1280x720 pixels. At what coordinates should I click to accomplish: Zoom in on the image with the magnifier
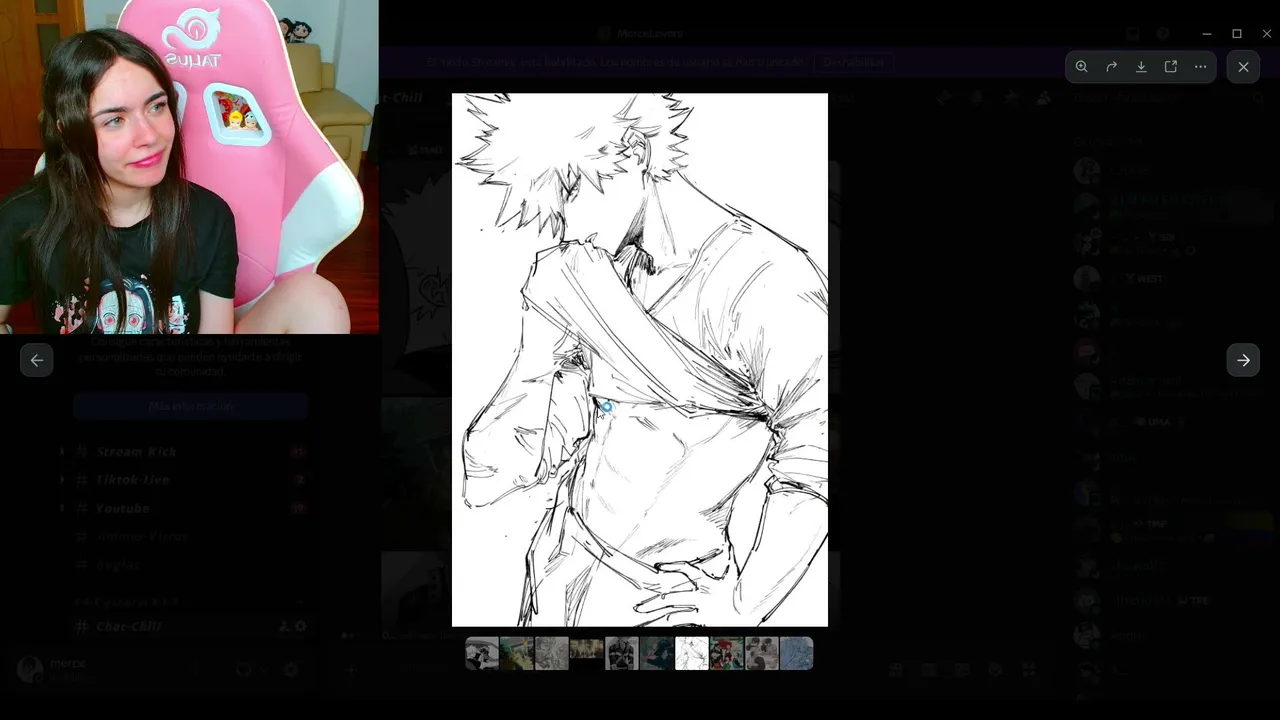(x=1081, y=67)
